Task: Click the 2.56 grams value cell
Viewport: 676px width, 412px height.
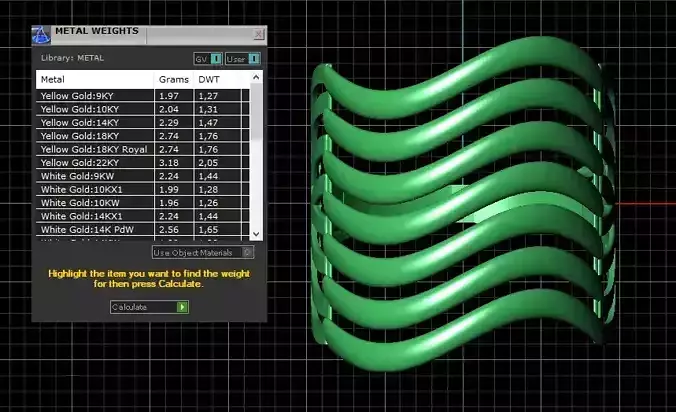Action: (174, 229)
